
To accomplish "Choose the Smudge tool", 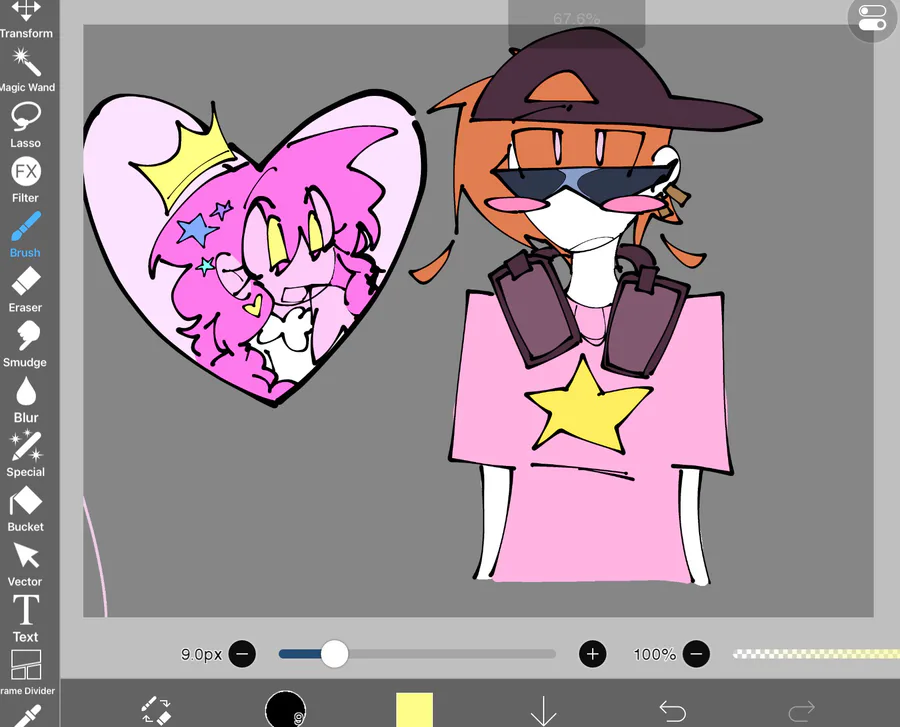I will pos(26,344).
